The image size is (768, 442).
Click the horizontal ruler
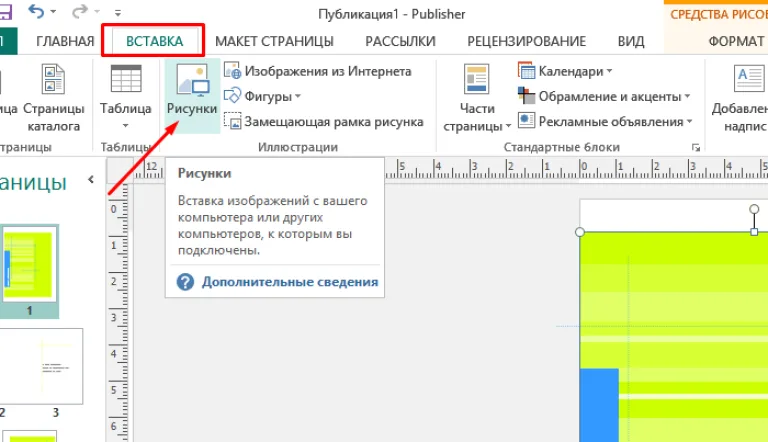coord(451,169)
